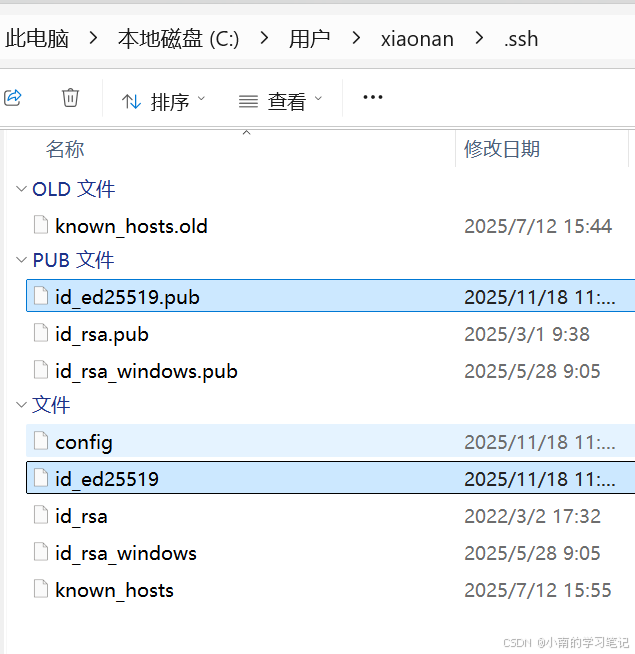Click .ssh breadcrumb segment
Image resolution: width=635 pixels, height=654 pixels.
pos(521,39)
